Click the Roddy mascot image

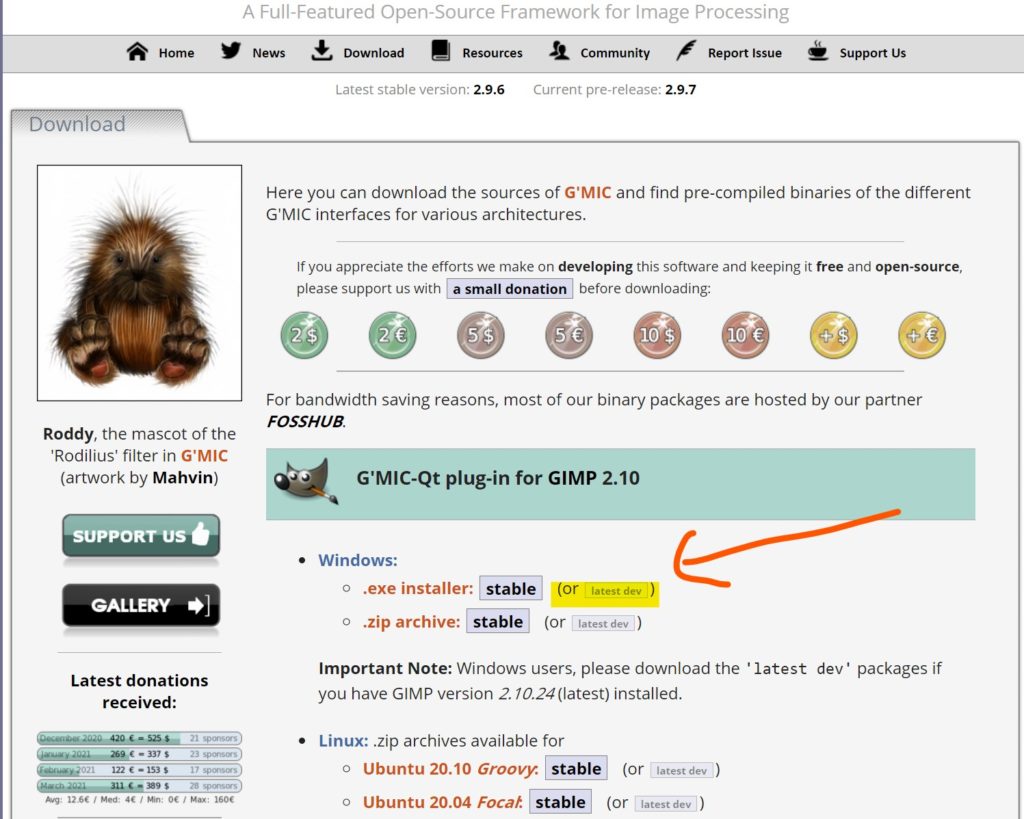click(139, 283)
